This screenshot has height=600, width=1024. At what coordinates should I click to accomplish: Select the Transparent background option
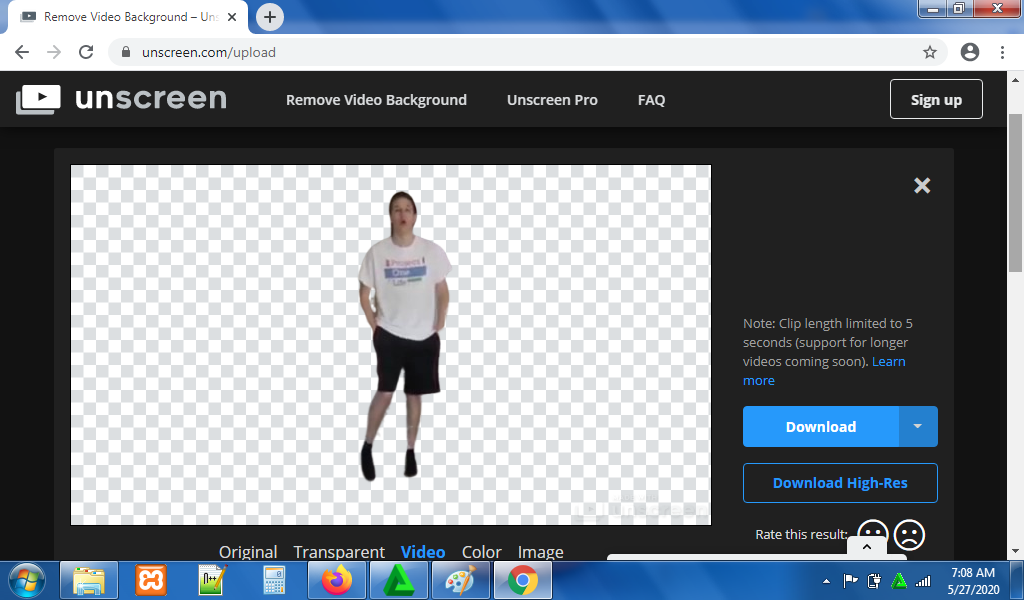click(339, 552)
